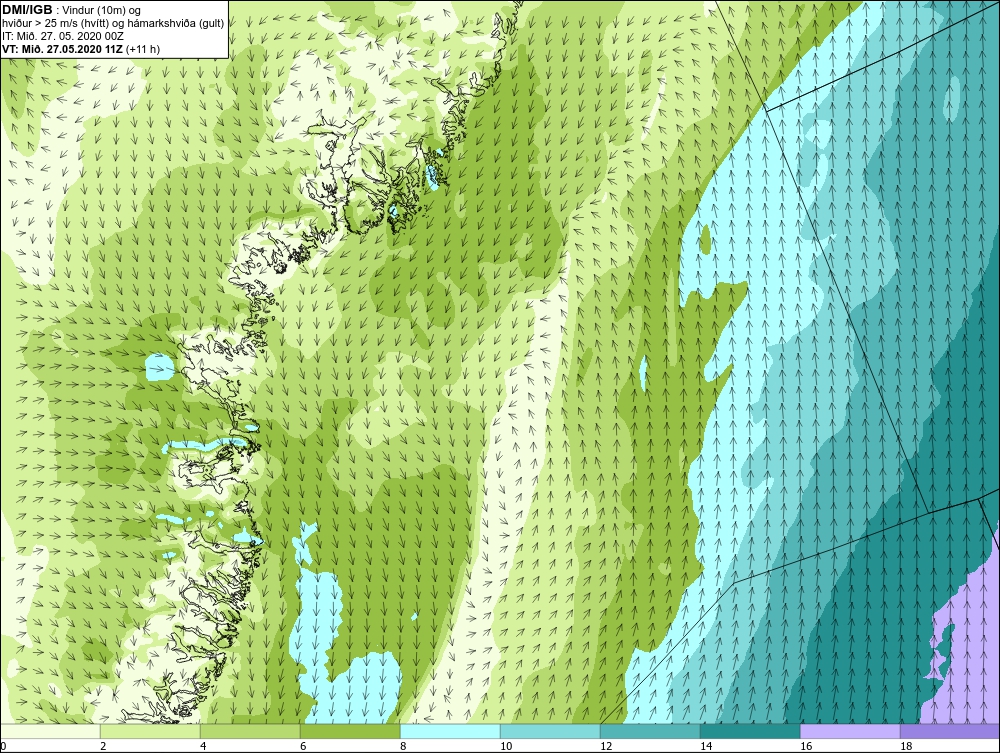Click the 'VT: Mið. 27.05.2020 11Z' valid time

coord(63,49)
